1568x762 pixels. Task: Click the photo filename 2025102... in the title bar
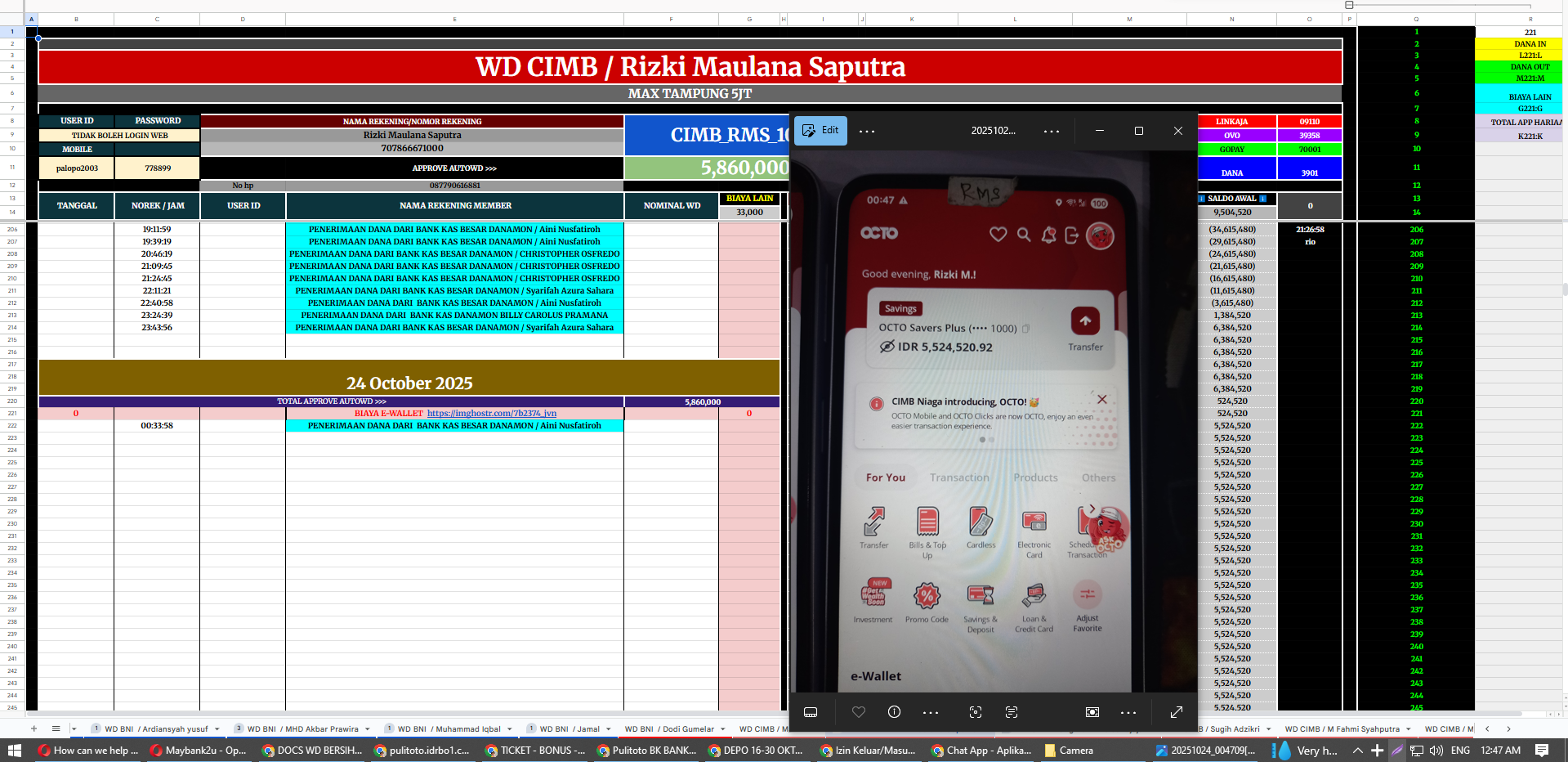point(993,131)
